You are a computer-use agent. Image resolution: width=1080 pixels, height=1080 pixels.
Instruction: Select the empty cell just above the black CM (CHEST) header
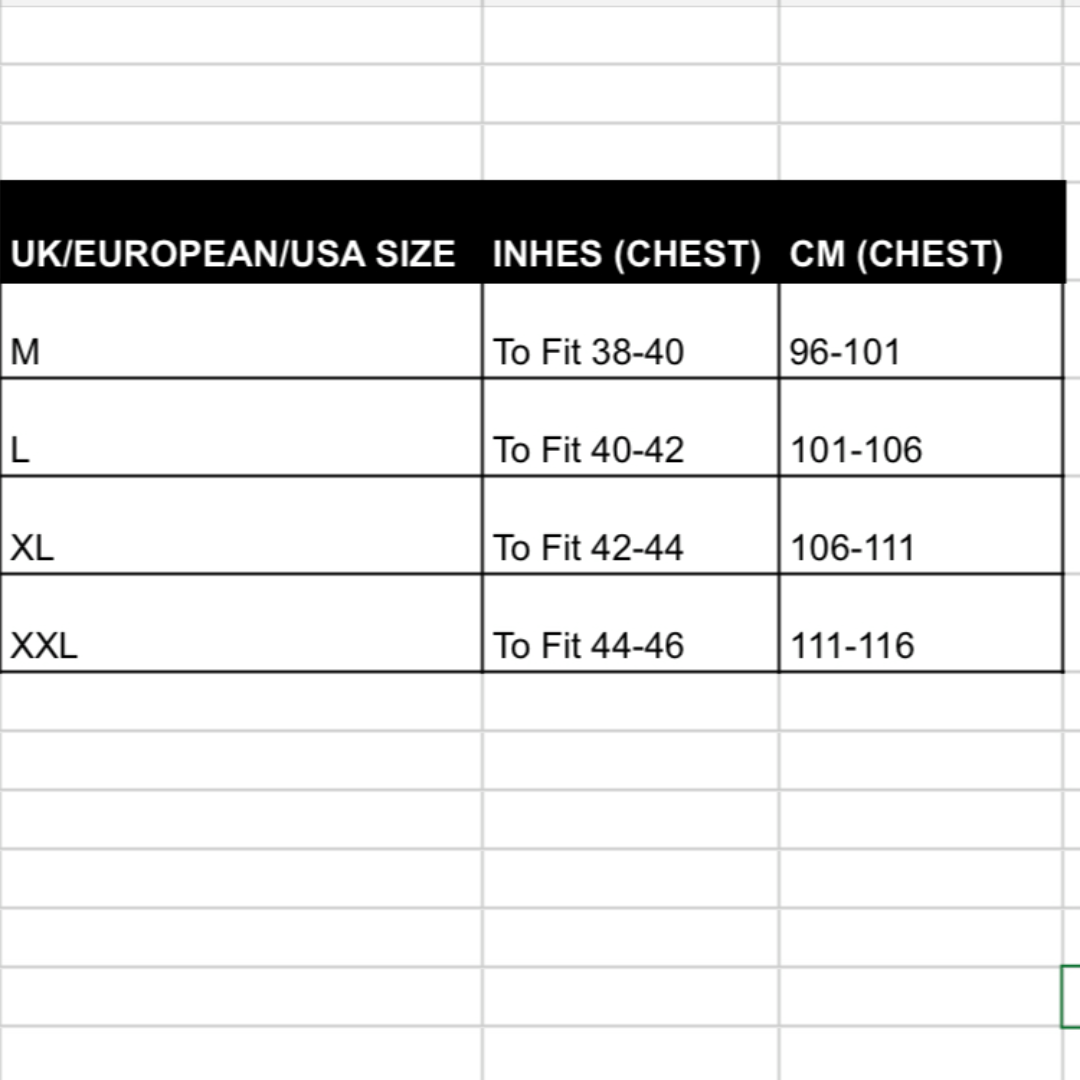click(x=920, y=152)
